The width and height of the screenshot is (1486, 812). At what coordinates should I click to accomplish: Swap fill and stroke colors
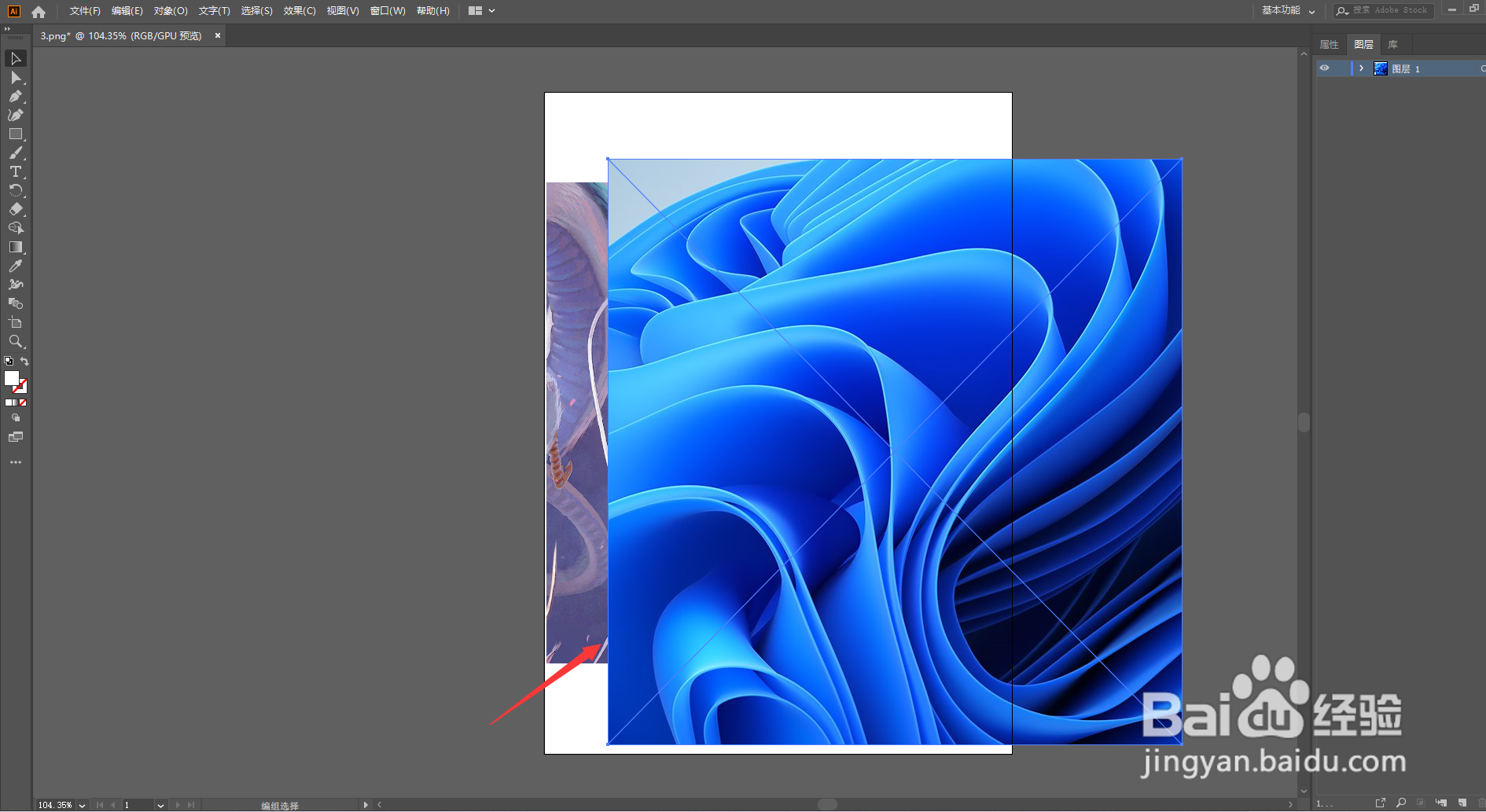[24, 362]
